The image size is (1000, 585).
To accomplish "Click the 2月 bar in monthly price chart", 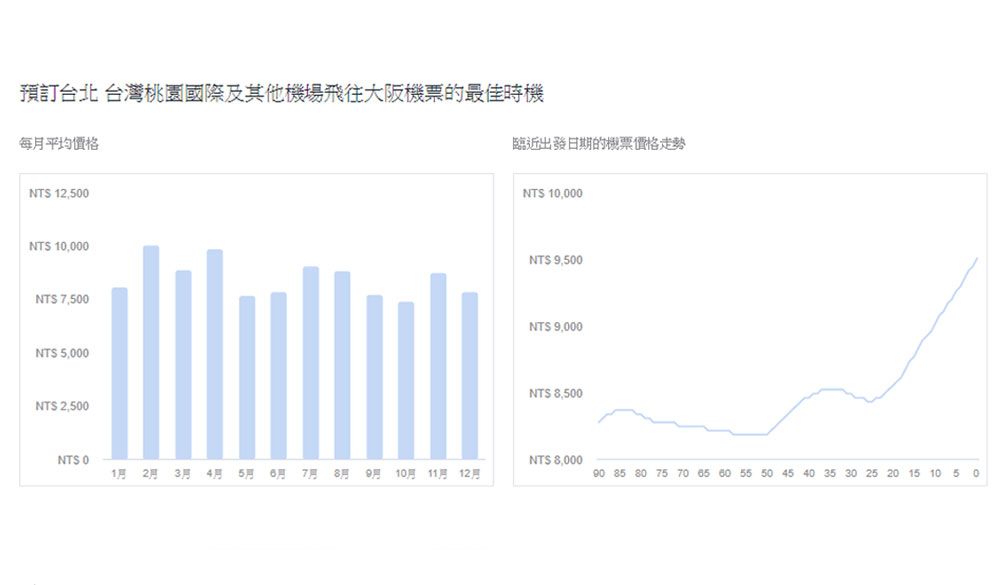I will (151, 352).
